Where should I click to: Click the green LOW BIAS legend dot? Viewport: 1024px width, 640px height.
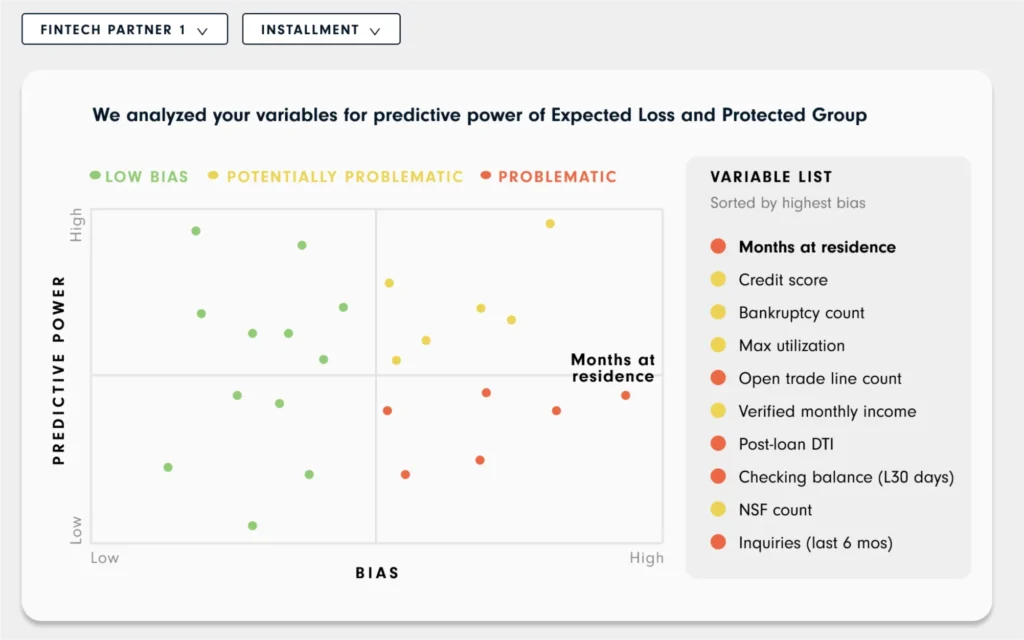tap(94, 176)
